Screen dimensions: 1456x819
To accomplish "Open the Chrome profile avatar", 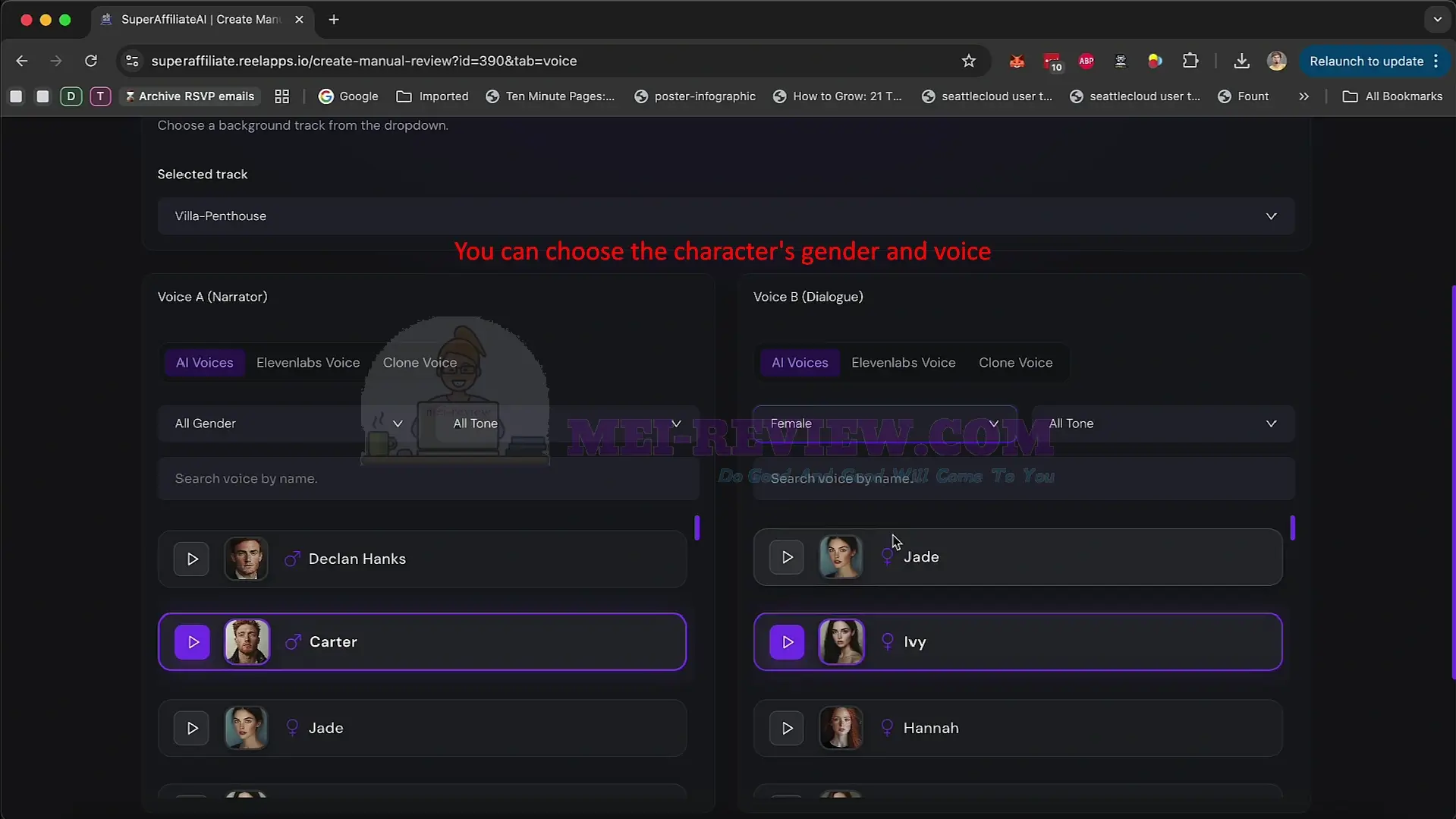I will (1276, 61).
